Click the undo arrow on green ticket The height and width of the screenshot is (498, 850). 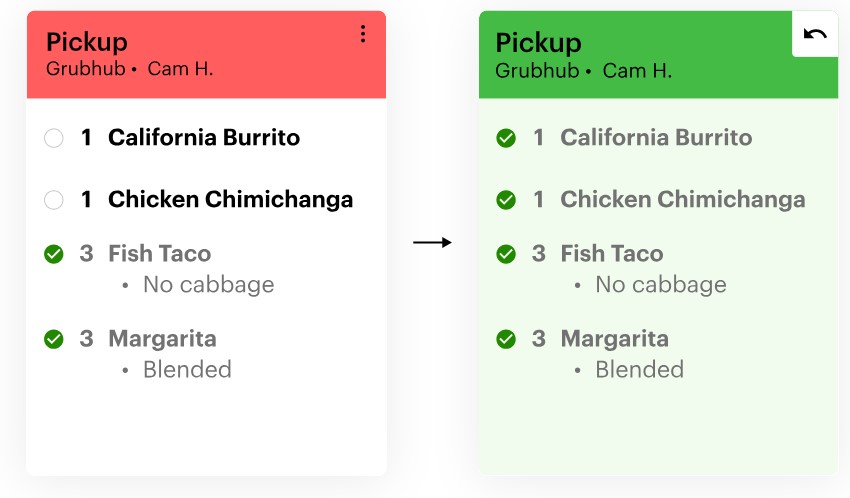coord(815,34)
